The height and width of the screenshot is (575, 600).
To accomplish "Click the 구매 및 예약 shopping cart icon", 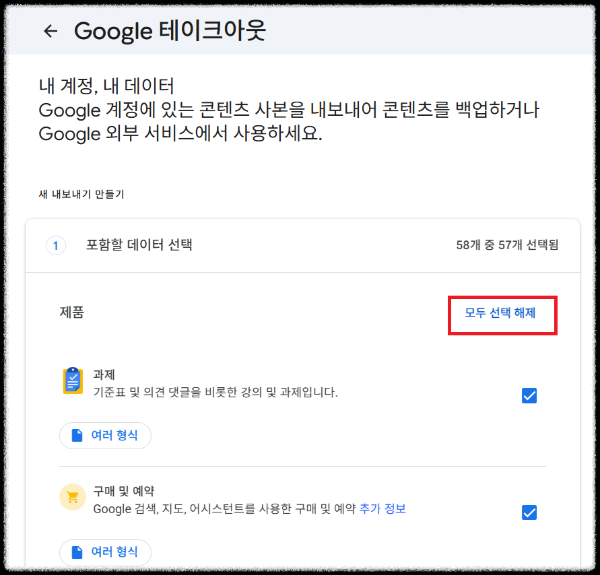I will click(73, 497).
